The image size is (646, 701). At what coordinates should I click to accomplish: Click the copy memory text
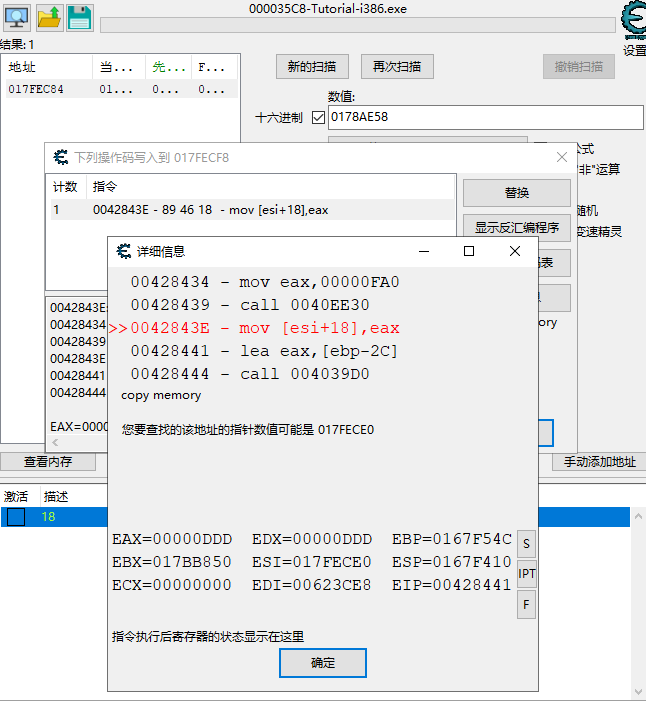161,396
